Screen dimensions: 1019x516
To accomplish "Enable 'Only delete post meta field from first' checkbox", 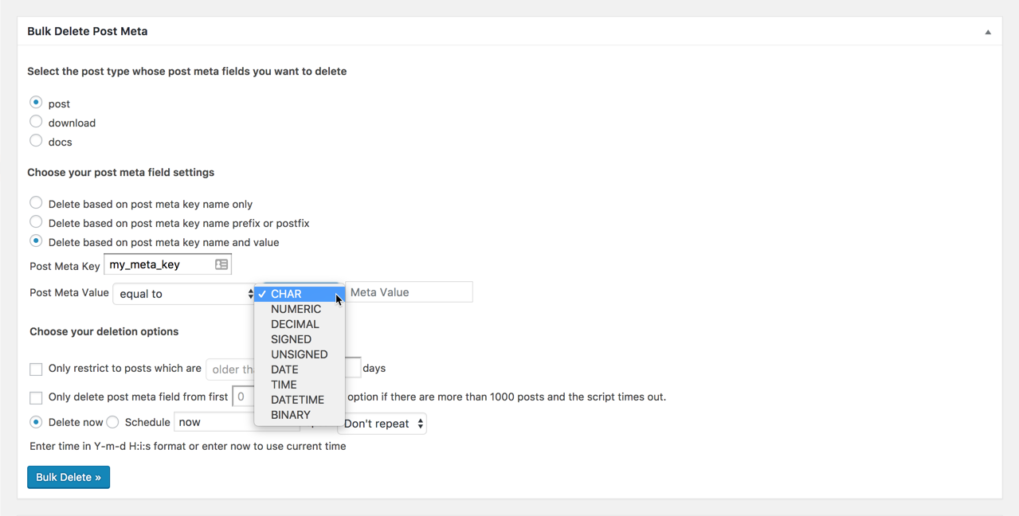I will pos(36,397).
